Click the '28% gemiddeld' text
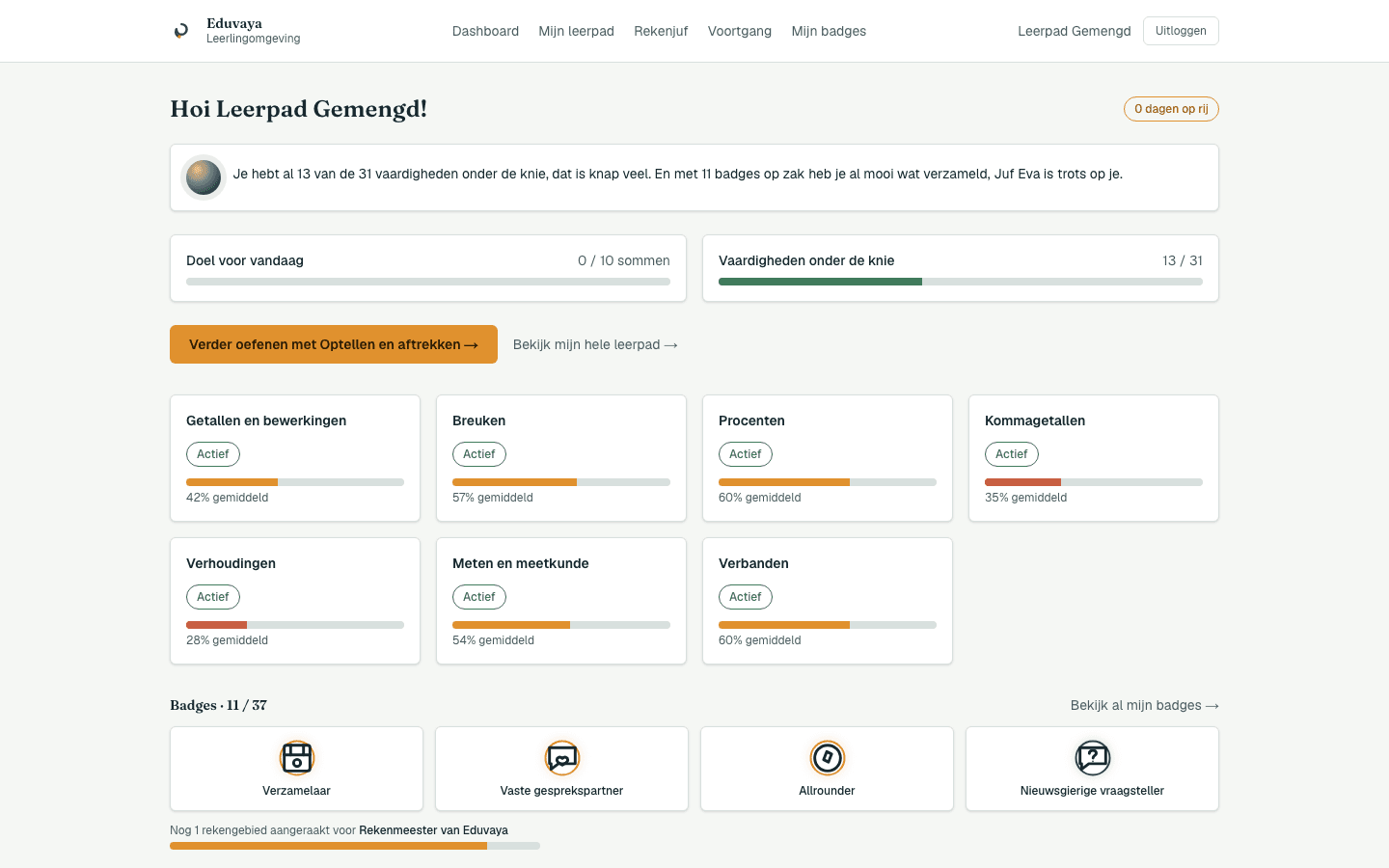 pyautogui.click(x=228, y=640)
